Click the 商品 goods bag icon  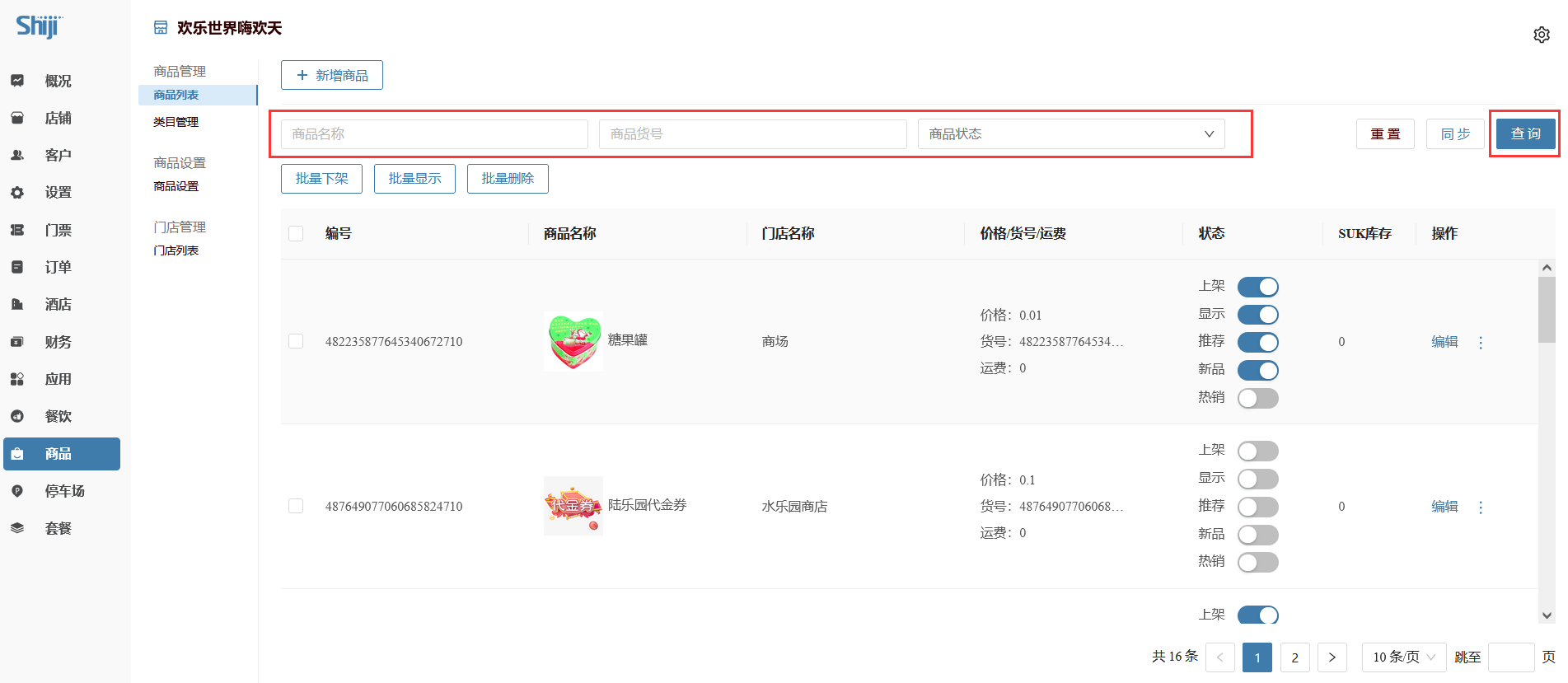click(x=17, y=454)
